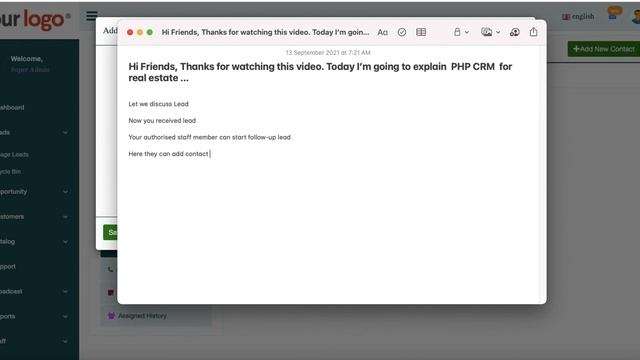Click the green Save button in the CRM dialog

pos(110,233)
